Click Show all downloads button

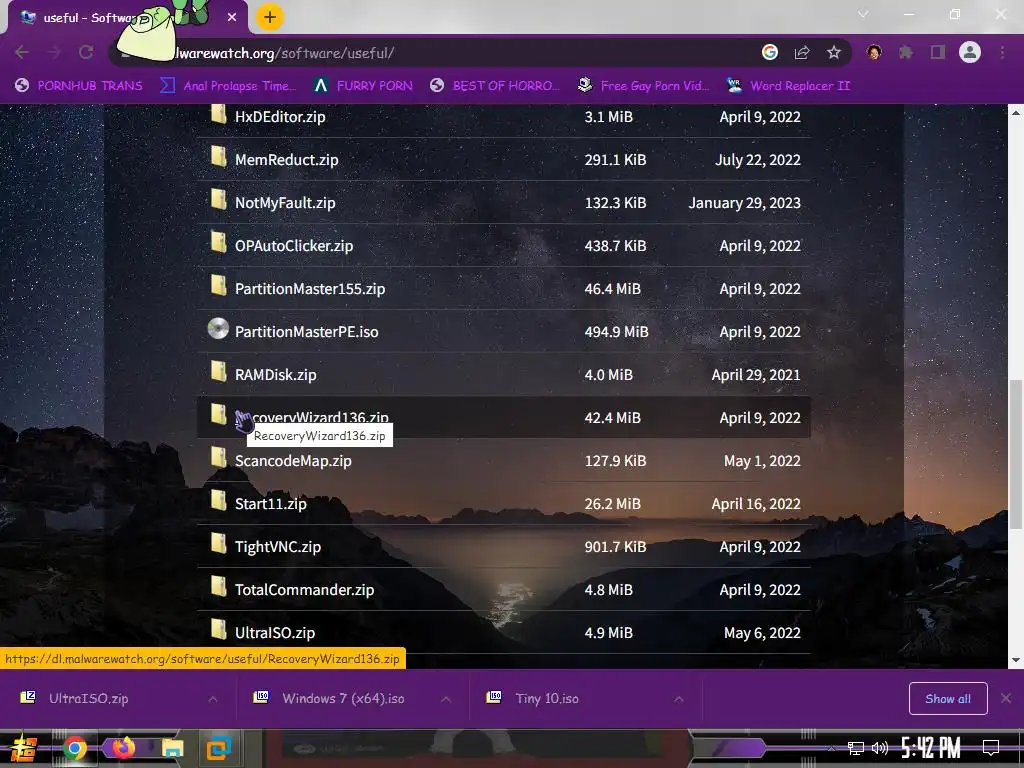pos(948,699)
